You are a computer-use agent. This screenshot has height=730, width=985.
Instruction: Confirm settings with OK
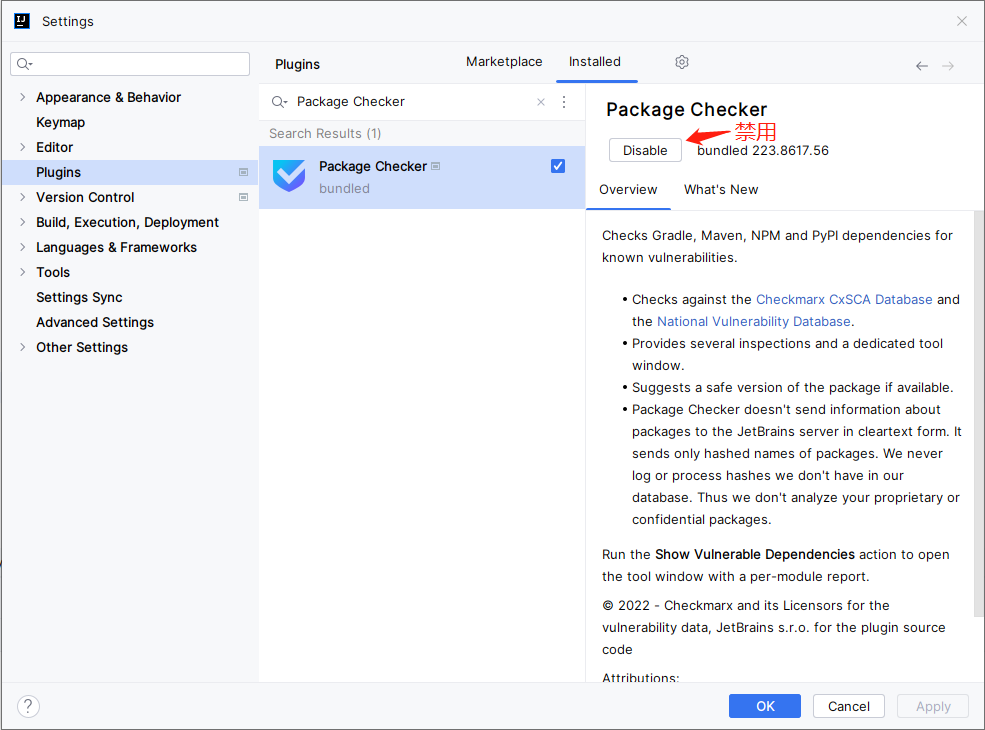[765, 706]
